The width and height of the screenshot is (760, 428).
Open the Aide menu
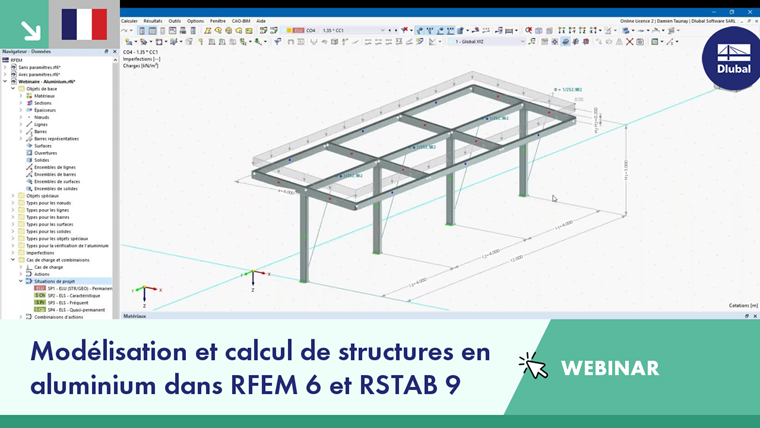261,21
